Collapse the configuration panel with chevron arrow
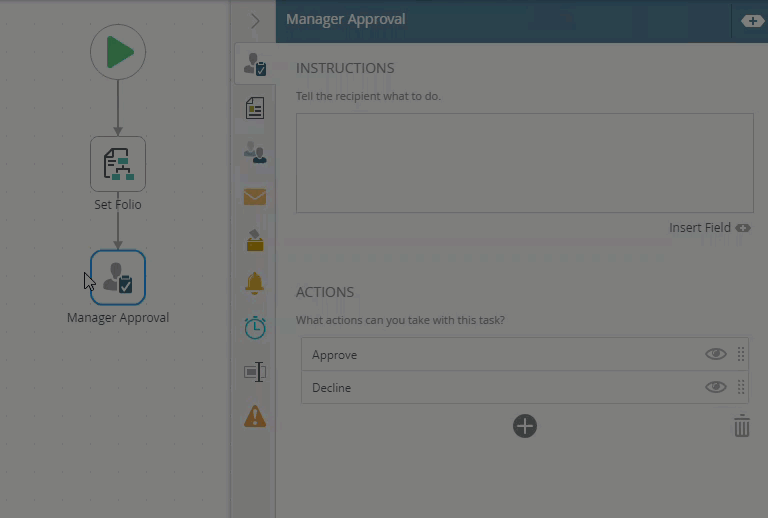Image resolution: width=768 pixels, height=518 pixels. 255,21
